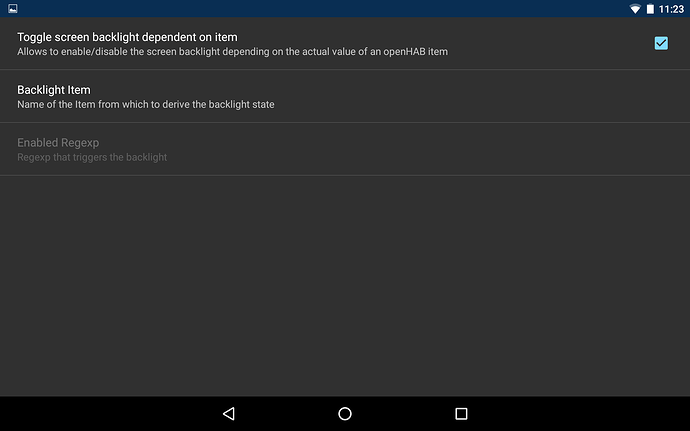The image size is (690, 431).
Task: Tap the 'Allows to enable/disable the screen backlight' description
Action: pos(232,51)
